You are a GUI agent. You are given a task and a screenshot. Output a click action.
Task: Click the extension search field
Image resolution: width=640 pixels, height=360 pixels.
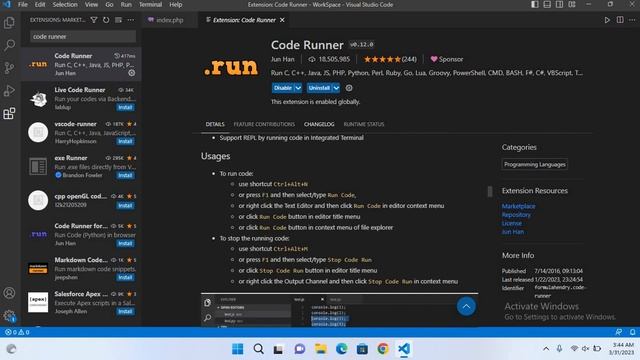[83, 36]
